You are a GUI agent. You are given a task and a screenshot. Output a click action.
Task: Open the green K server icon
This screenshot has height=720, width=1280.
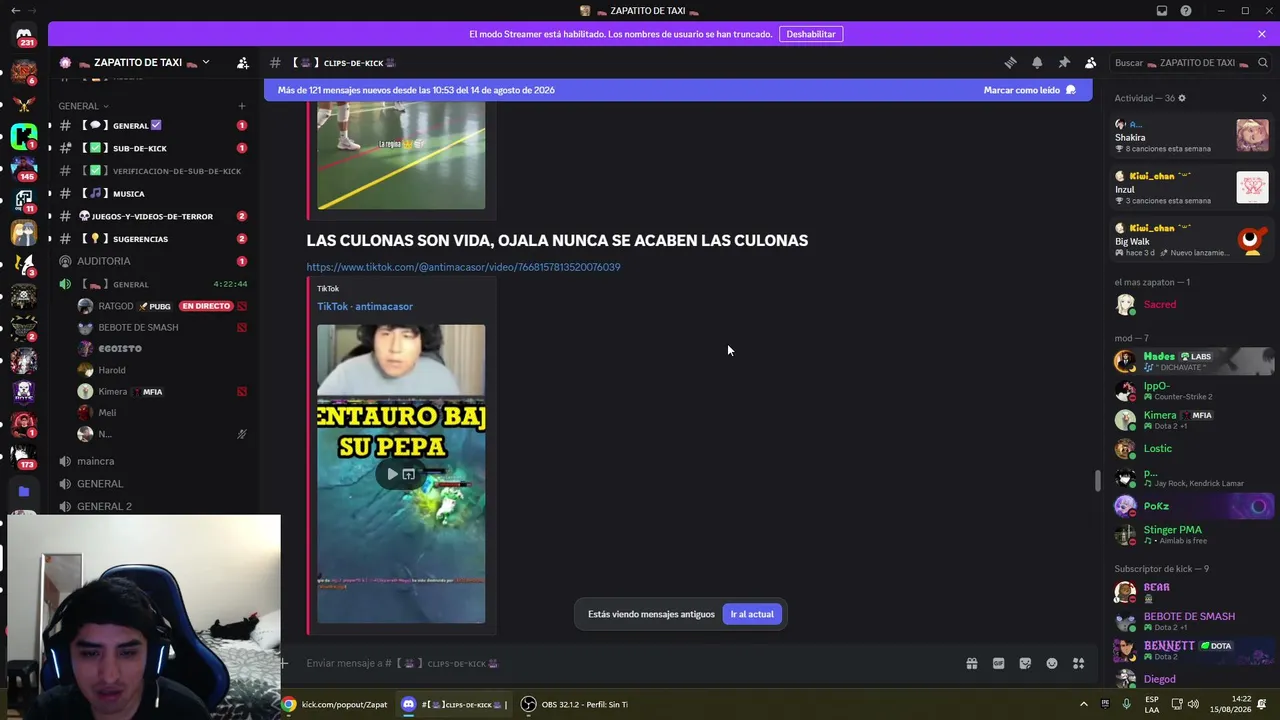[x=24, y=135]
